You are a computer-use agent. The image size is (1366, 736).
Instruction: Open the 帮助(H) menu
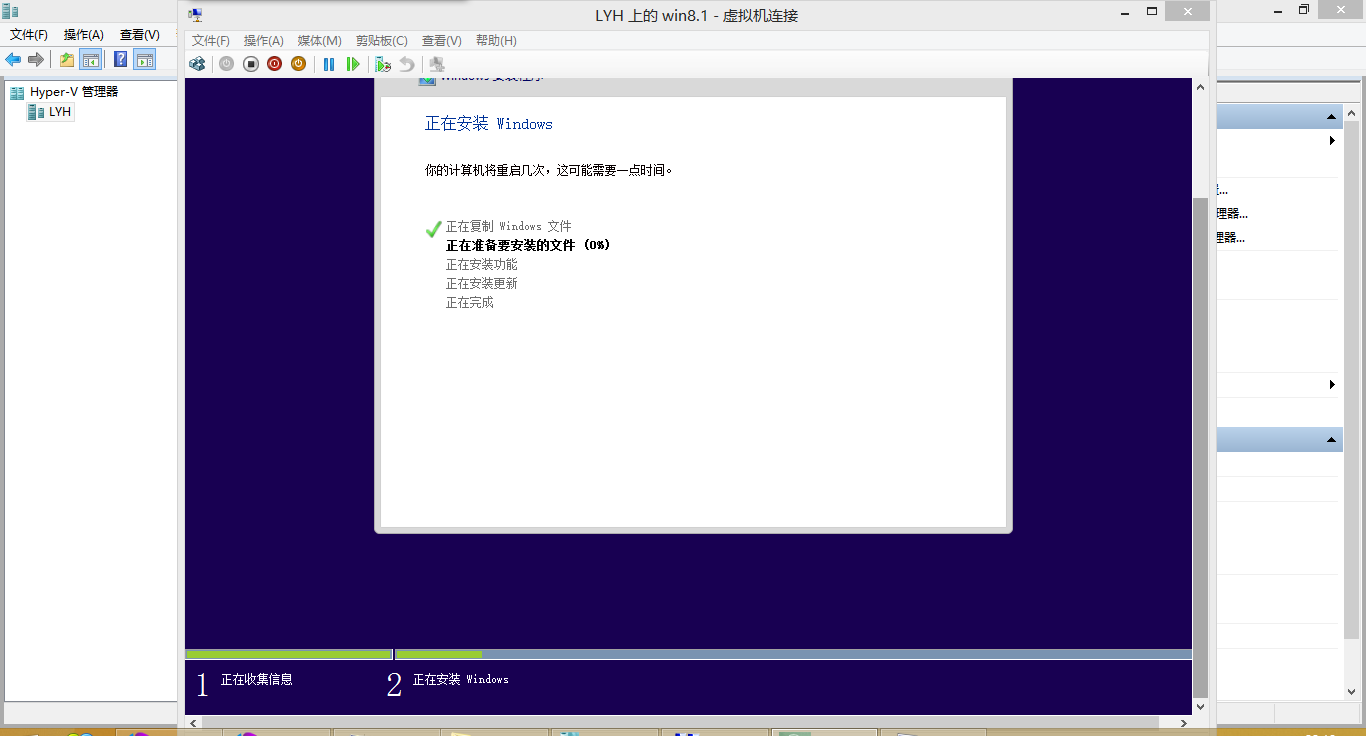point(496,41)
